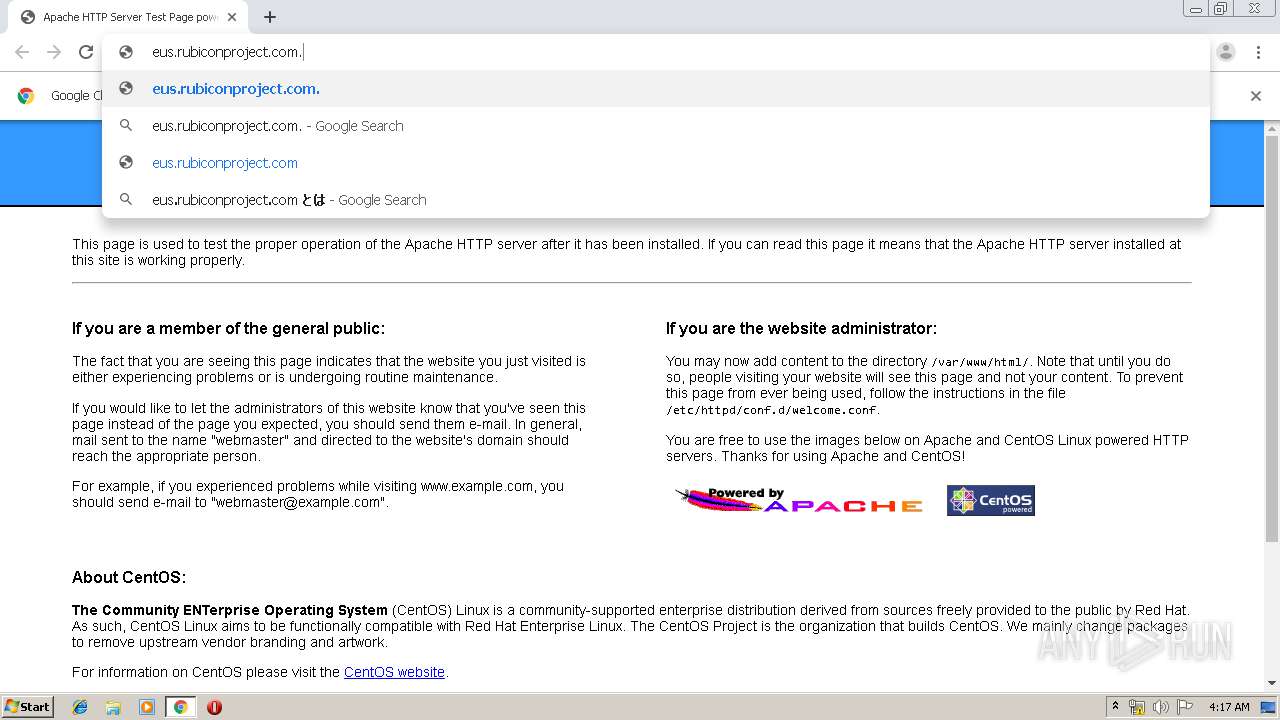The image size is (1280, 720).
Task: Launch Internet Explorer from the taskbar
Action: (80, 707)
